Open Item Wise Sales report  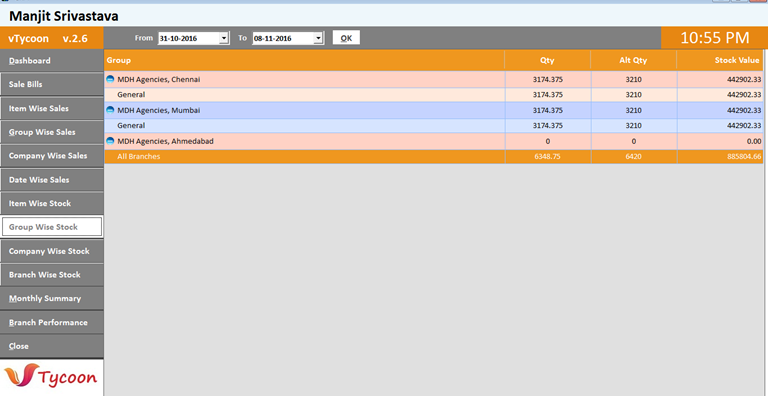(x=51, y=108)
